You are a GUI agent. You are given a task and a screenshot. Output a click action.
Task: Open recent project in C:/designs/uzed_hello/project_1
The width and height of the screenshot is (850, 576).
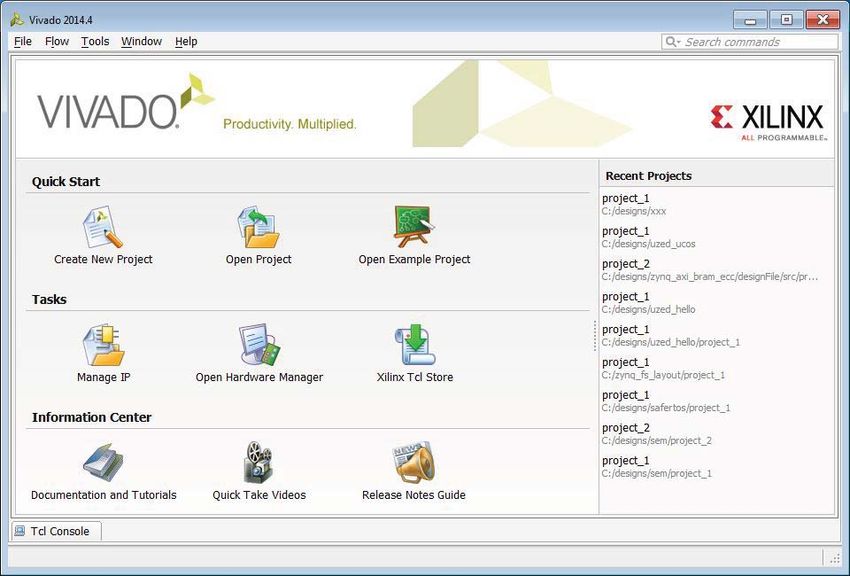click(x=717, y=335)
